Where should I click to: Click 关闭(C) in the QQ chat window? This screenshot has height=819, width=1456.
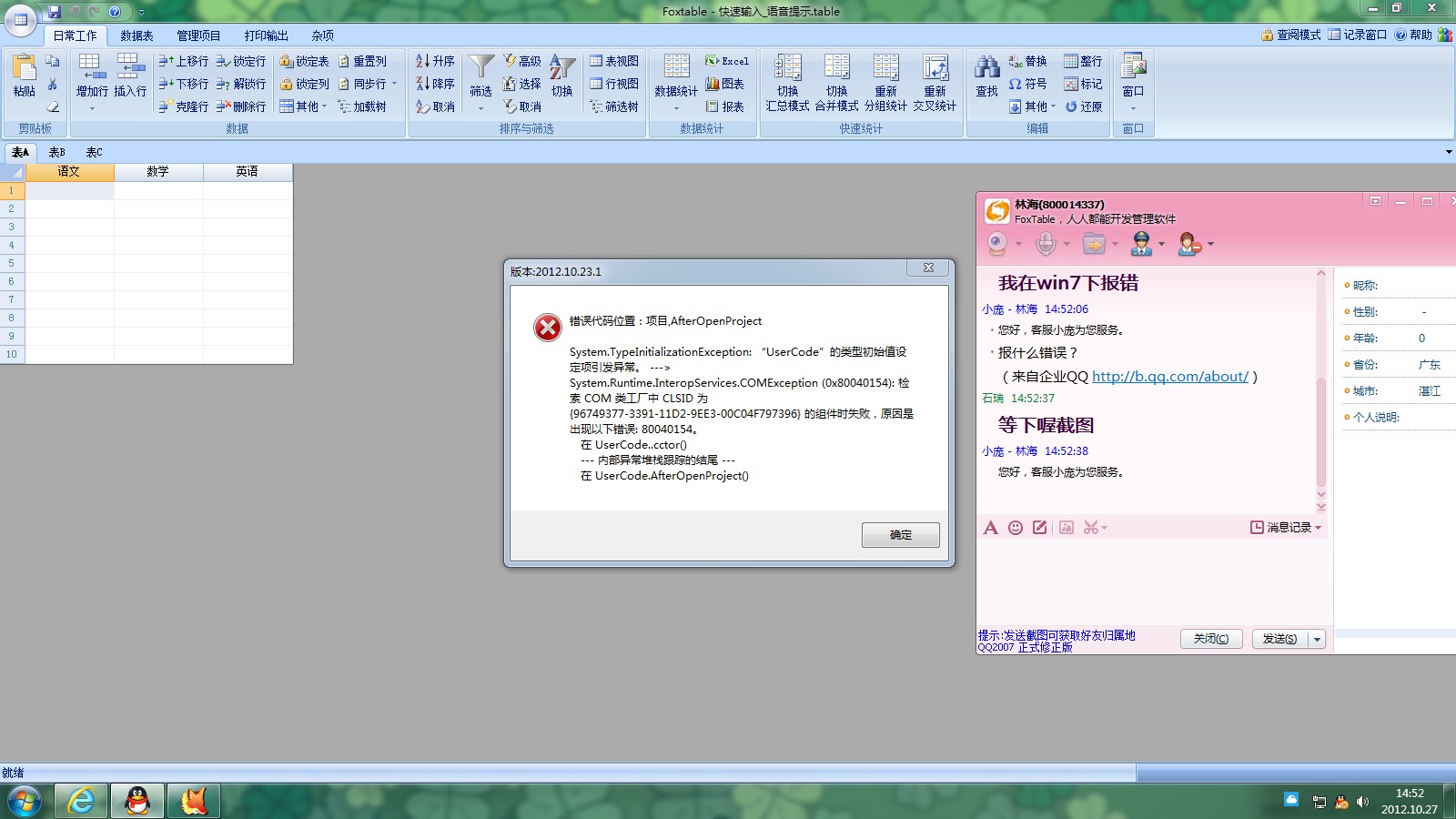[x=1210, y=639]
